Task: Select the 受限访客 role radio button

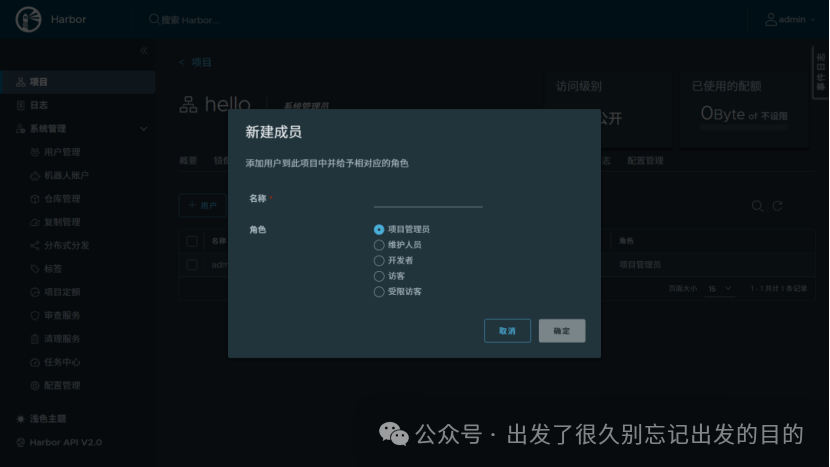Action: 378,292
